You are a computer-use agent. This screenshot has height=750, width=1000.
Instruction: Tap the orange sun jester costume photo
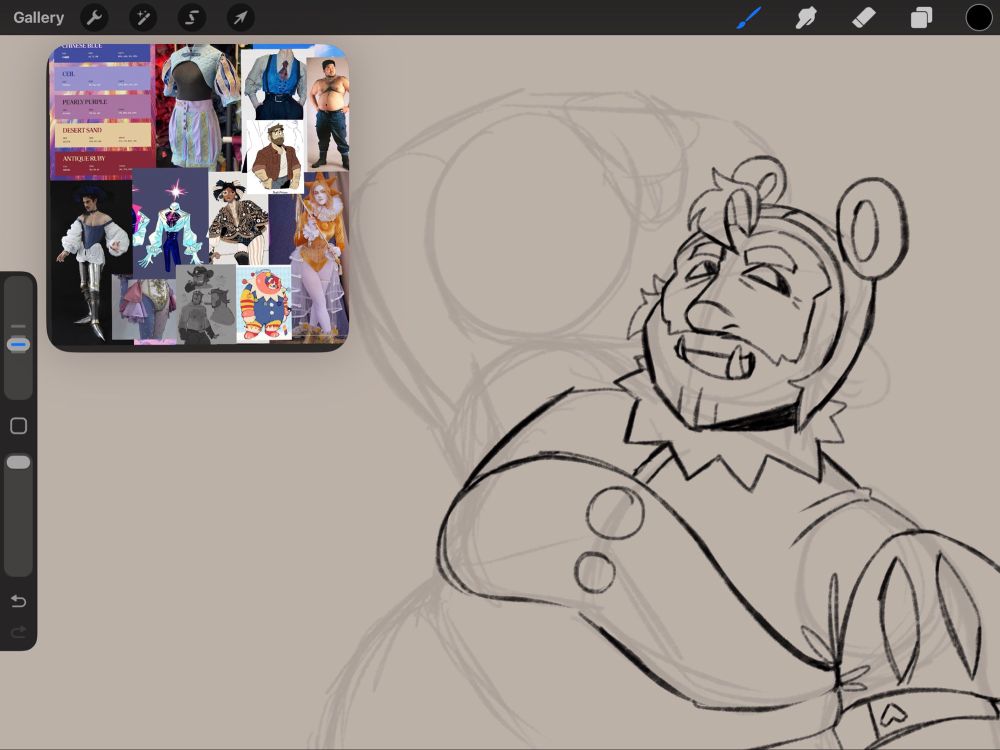(321, 255)
